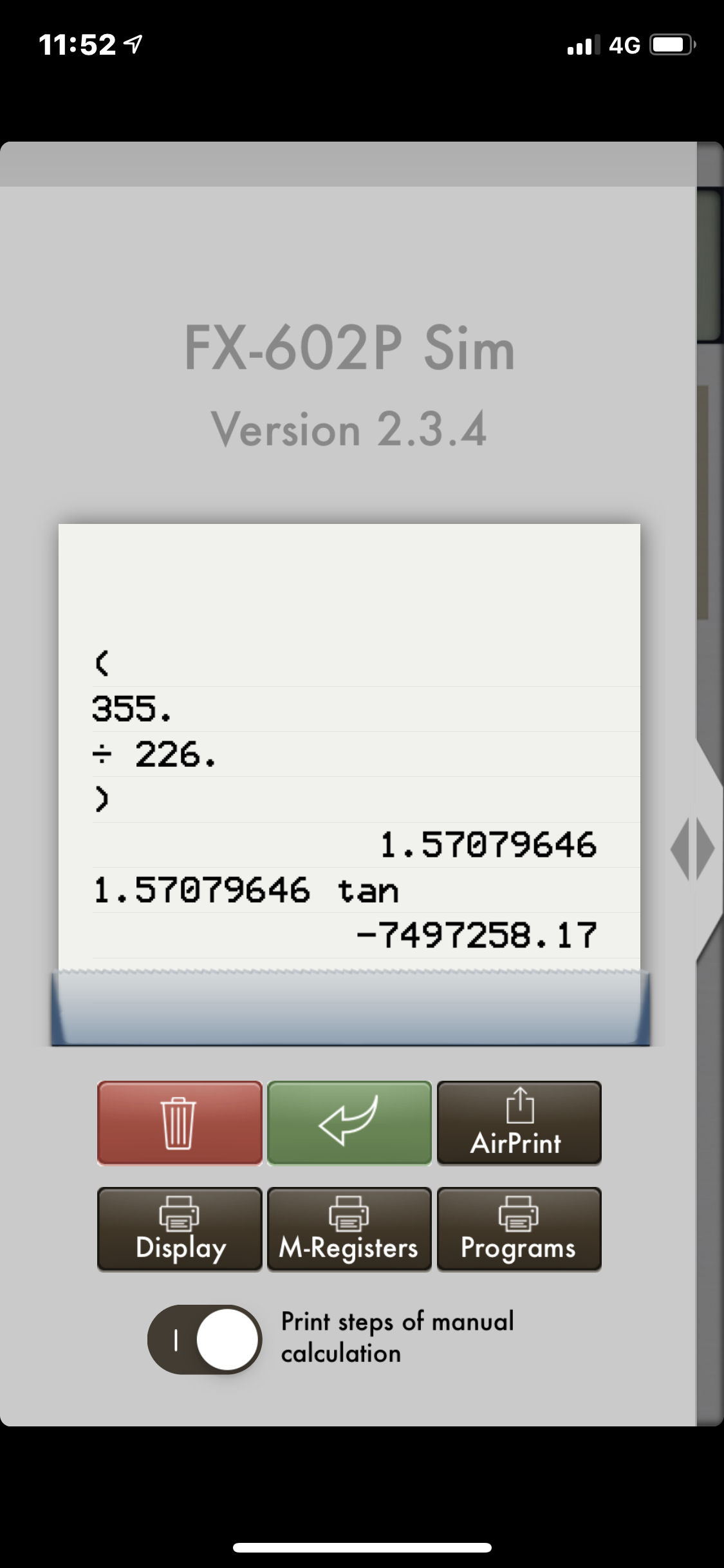Tap Version 2.3.4 label
This screenshot has width=724, height=1568.
[x=349, y=429]
